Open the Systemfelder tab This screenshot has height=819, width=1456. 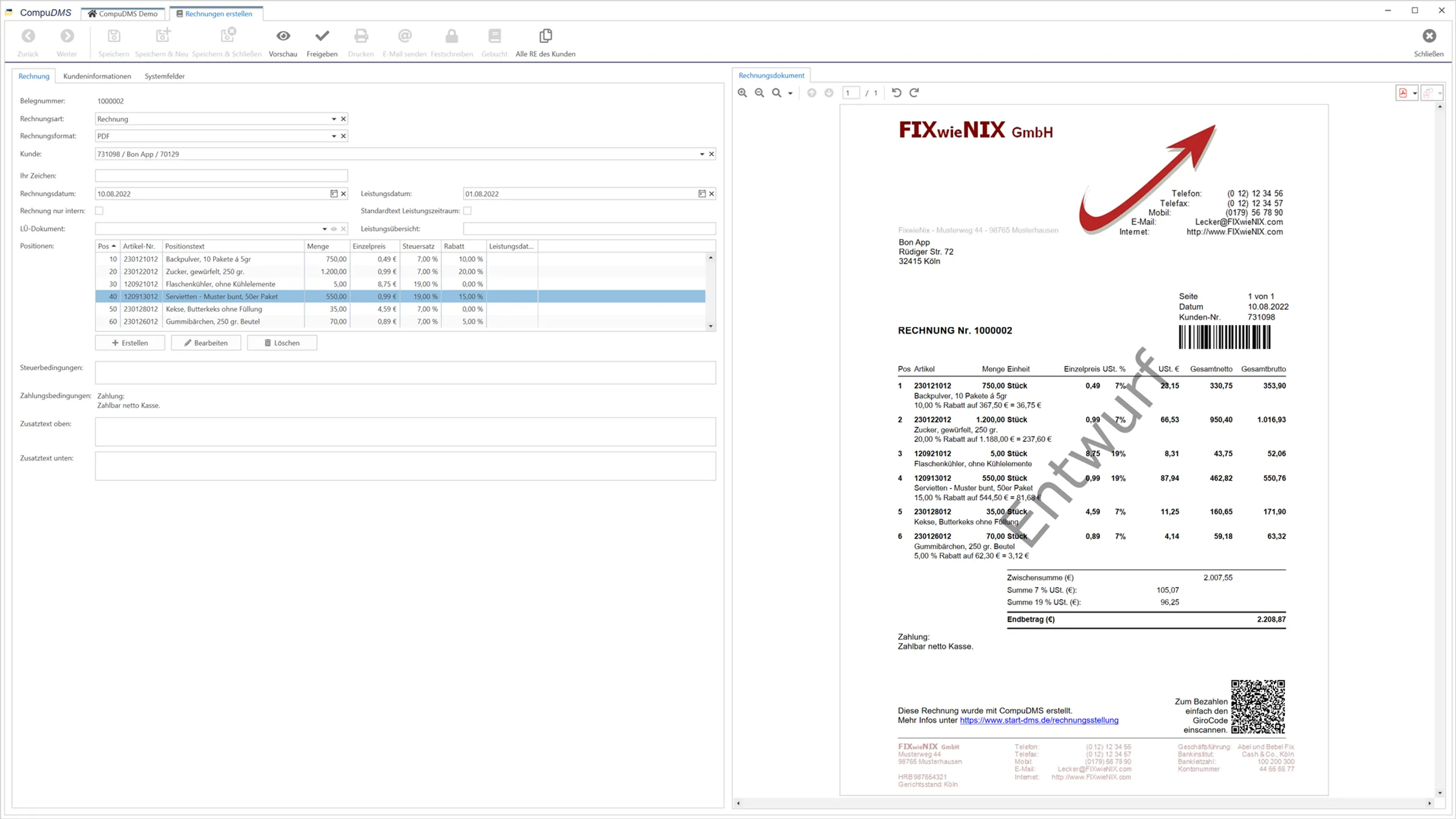click(164, 76)
